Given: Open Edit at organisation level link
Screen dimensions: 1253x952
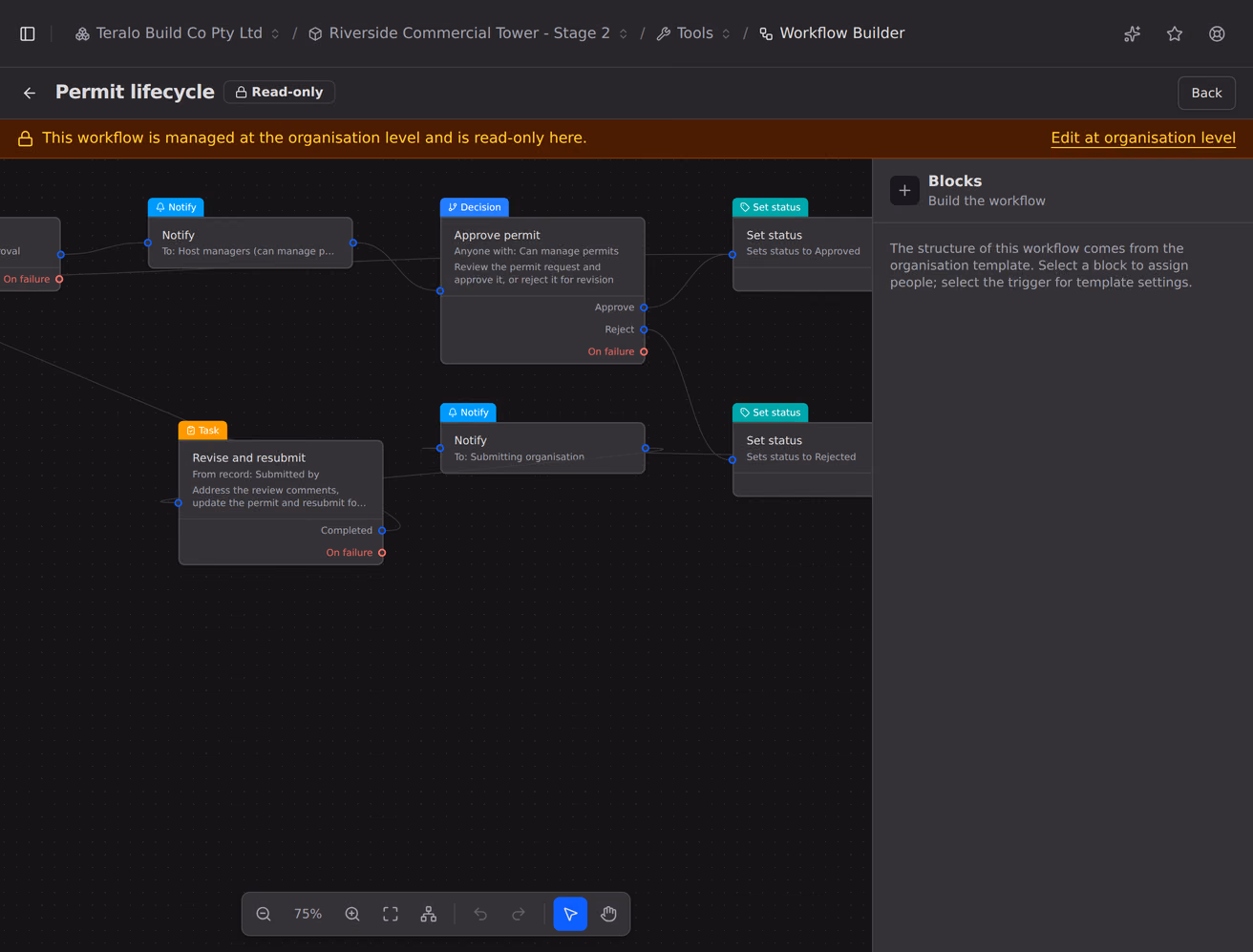Looking at the screenshot, I should tap(1143, 138).
